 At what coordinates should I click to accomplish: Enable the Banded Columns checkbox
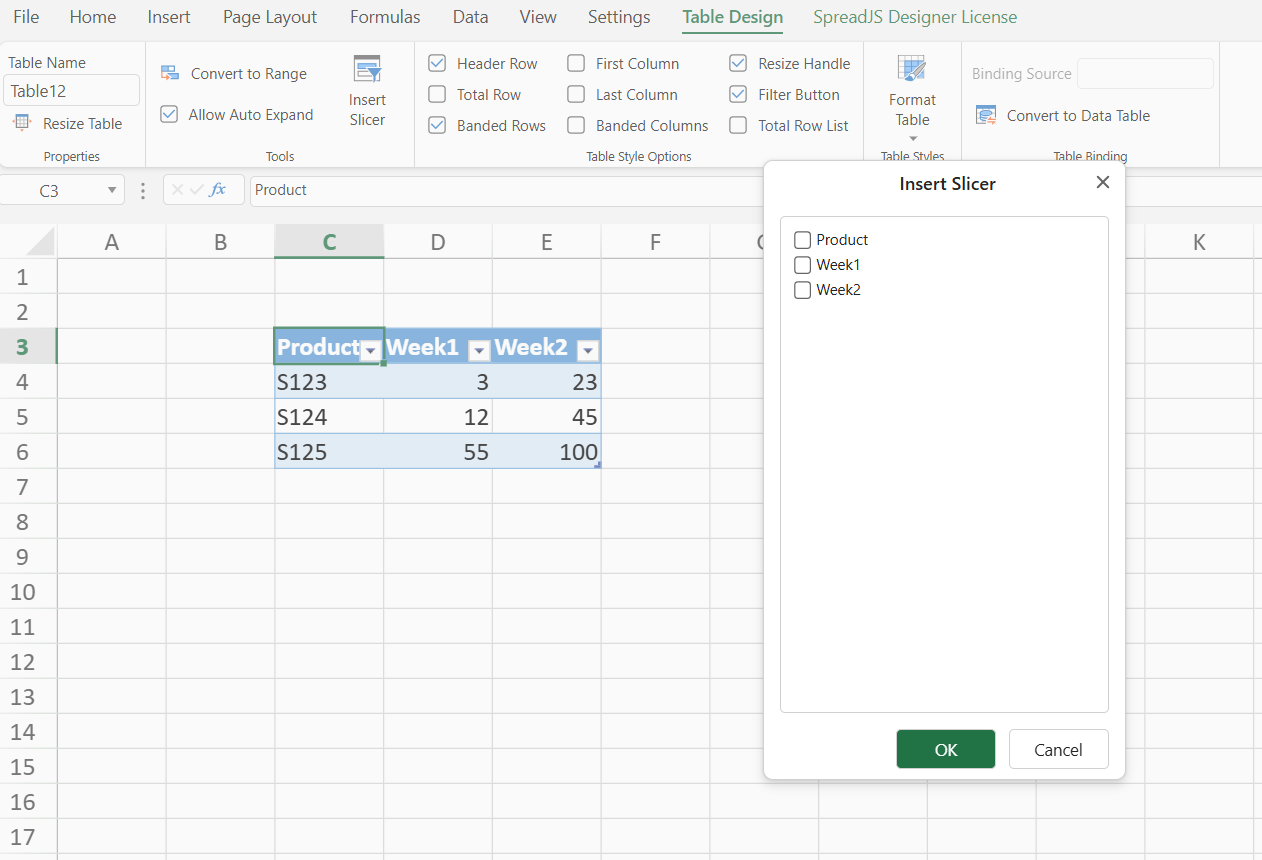click(x=576, y=125)
